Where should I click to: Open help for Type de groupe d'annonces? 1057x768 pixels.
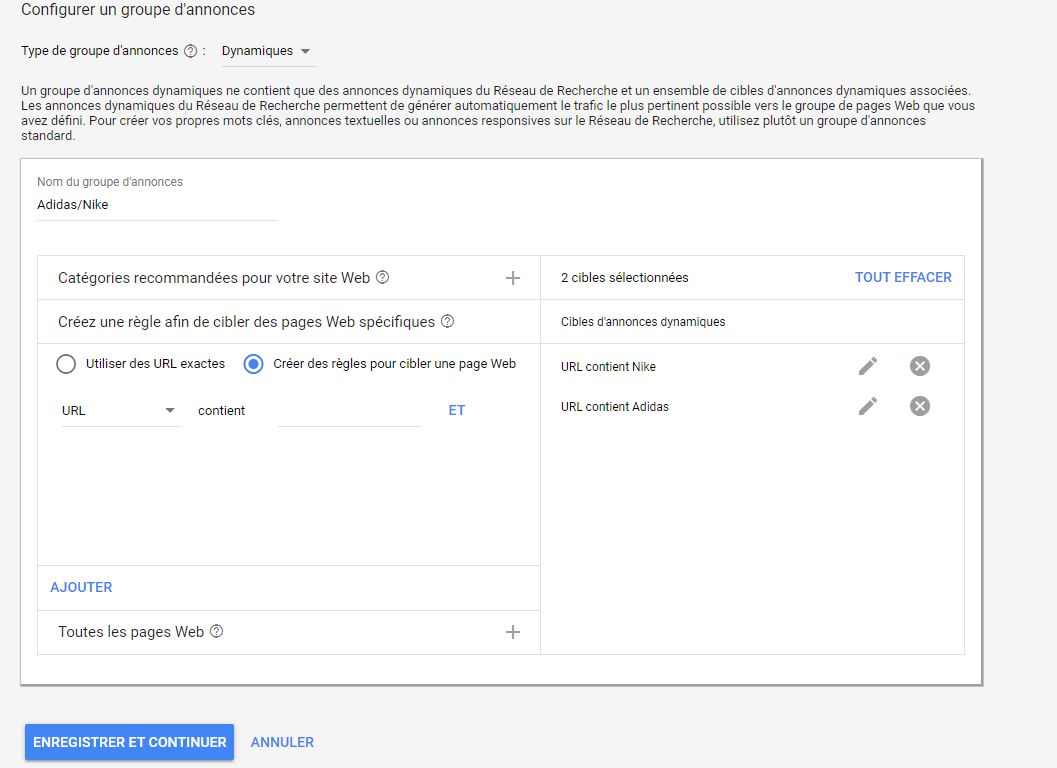[x=190, y=51]
